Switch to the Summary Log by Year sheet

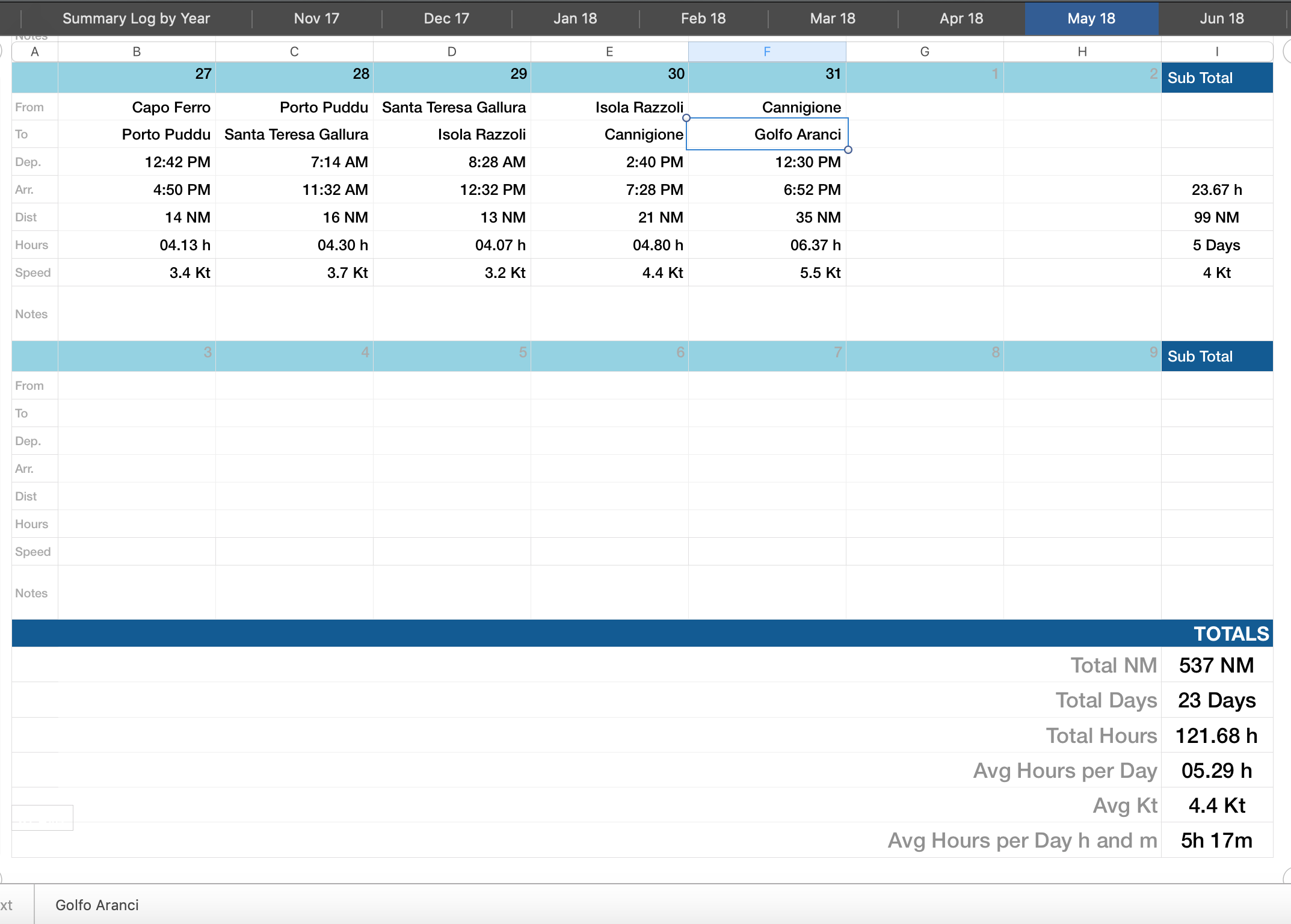coord(136,18)
